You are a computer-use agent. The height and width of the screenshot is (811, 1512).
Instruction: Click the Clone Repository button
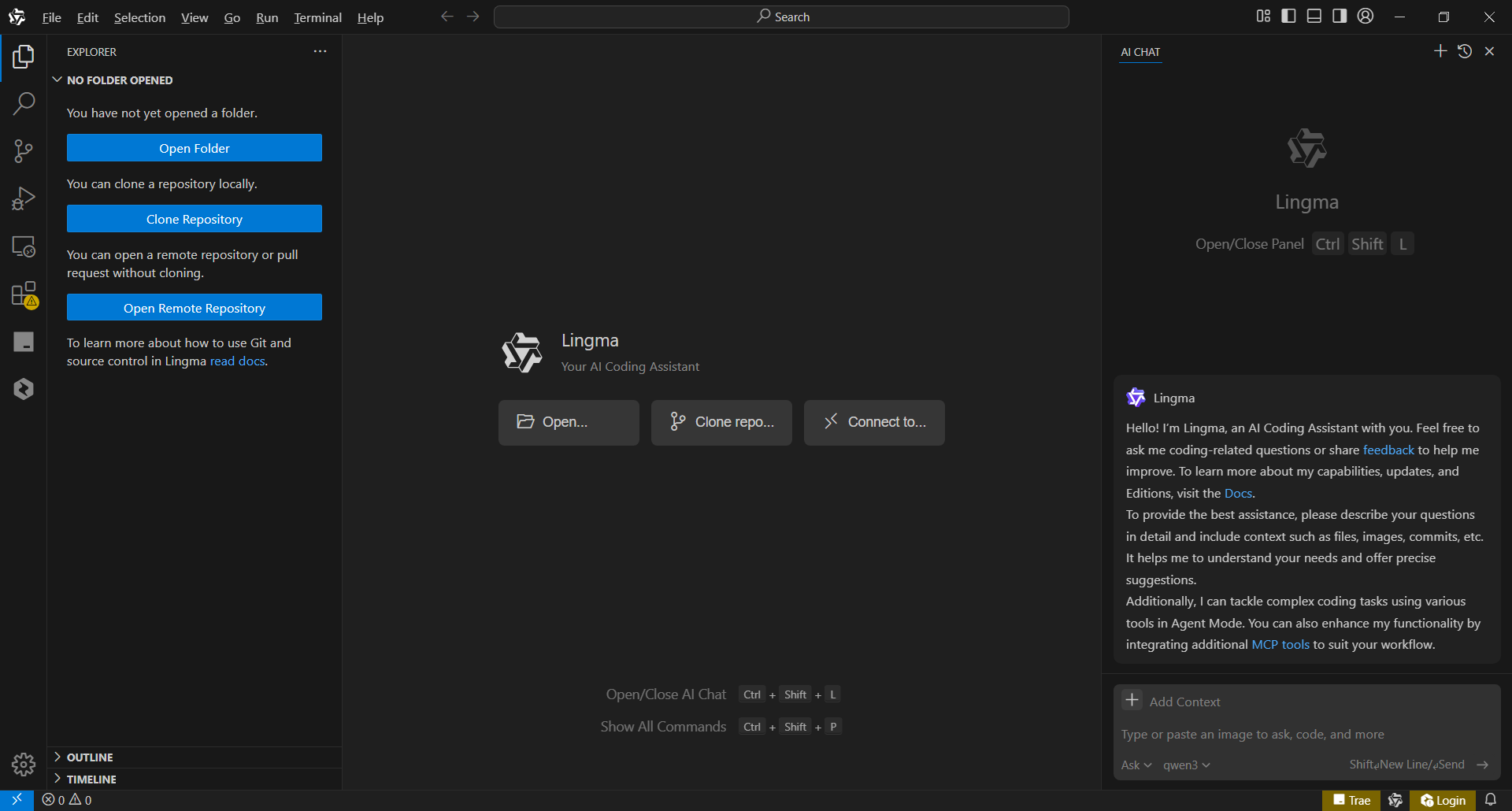[195, 219]
